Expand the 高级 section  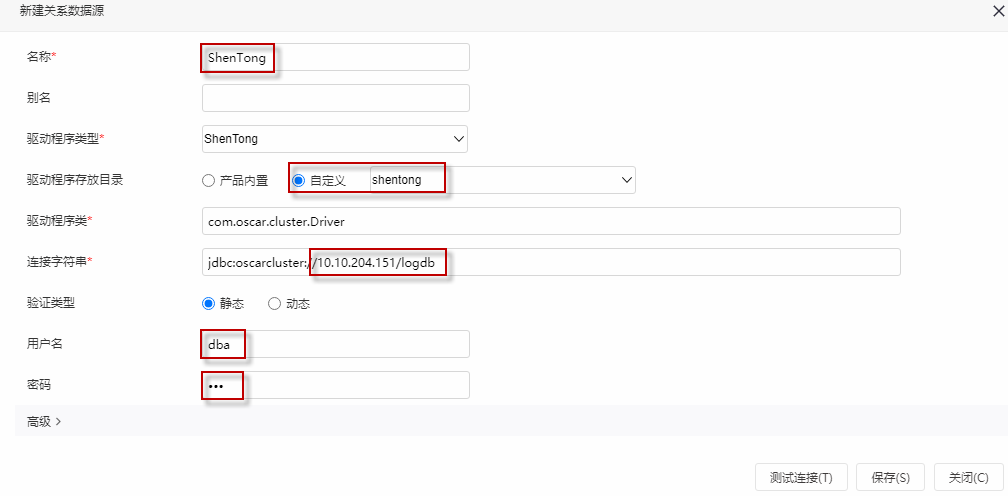pyautogui.click(x=44, y=421)
